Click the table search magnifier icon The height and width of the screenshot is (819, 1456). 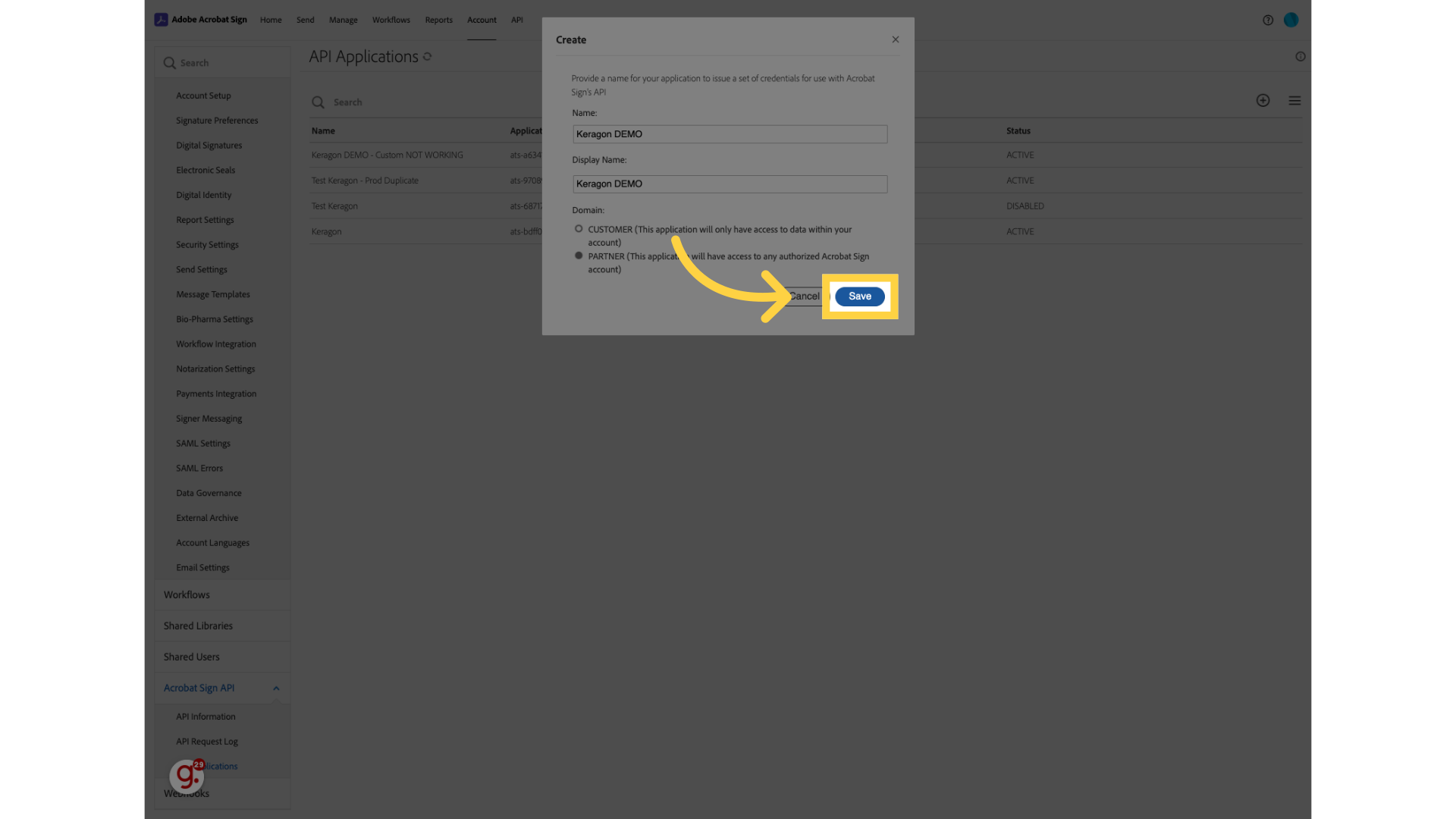pyautogui.click(x=318, y=102)
